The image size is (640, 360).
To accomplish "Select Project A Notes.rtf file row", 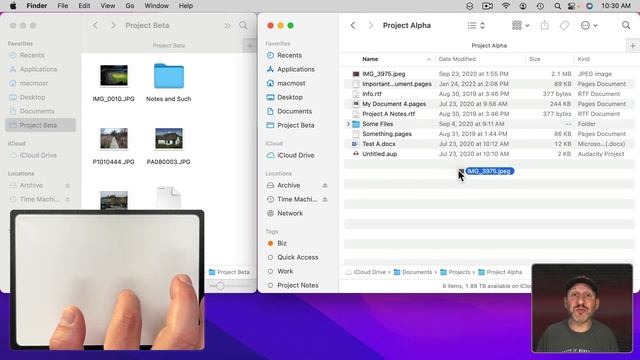I will (x=489, y=114).
